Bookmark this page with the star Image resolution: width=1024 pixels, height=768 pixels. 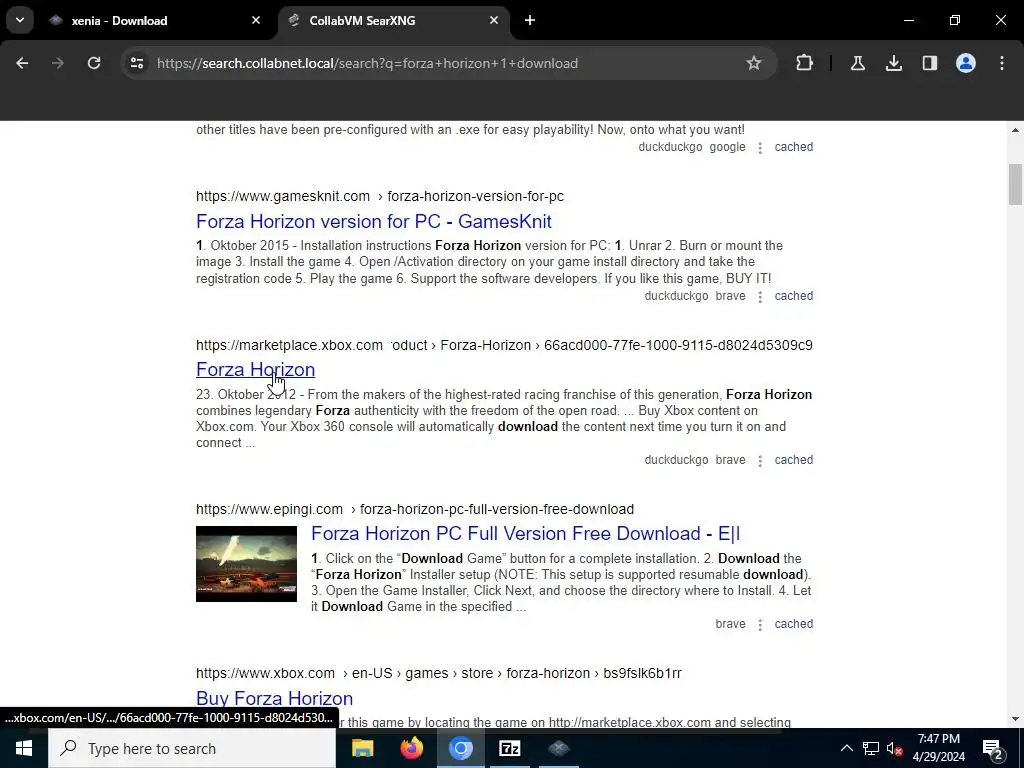click(754, 63)
